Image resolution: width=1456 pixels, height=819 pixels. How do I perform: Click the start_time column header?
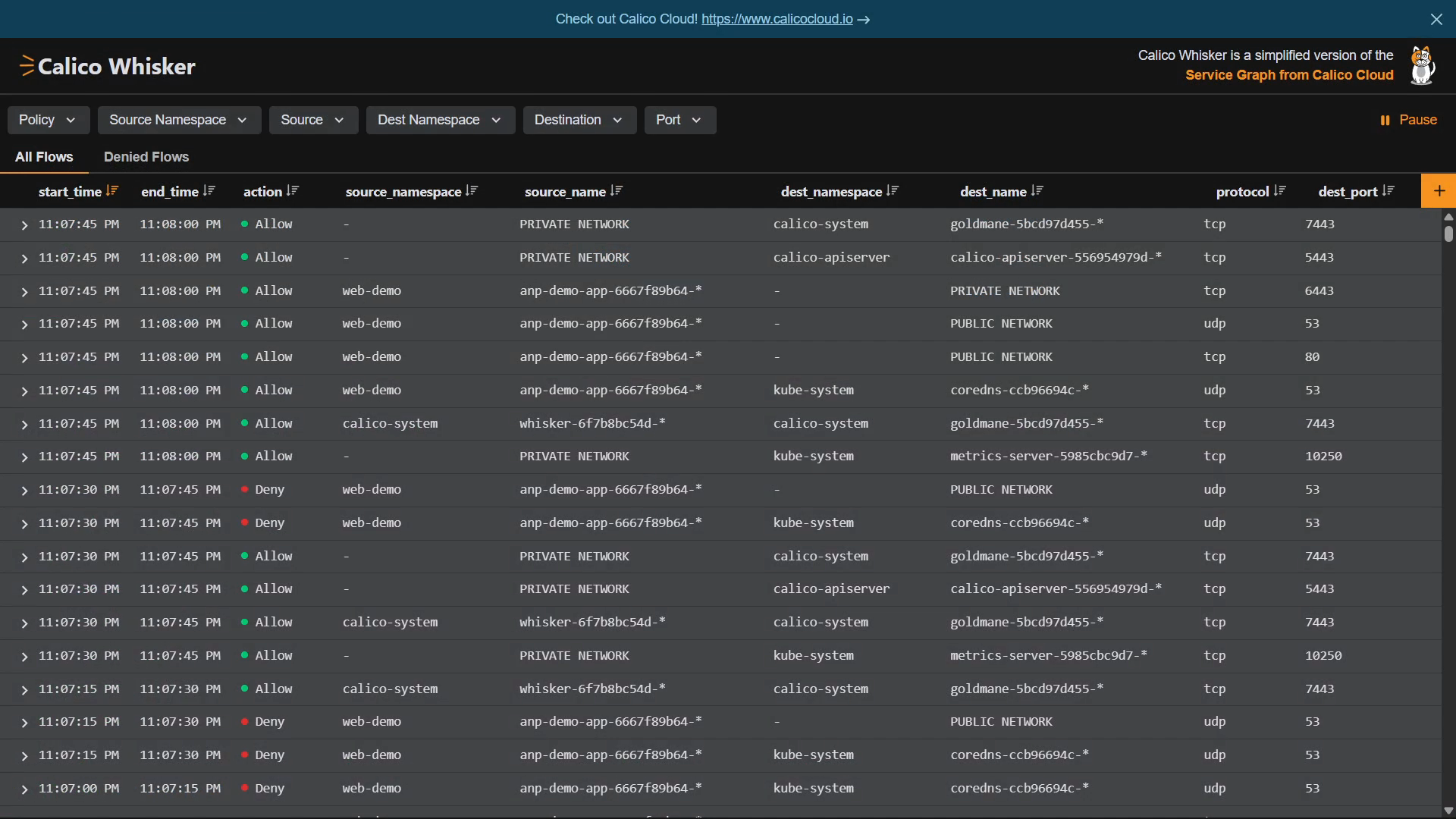[x=70, y=192]
